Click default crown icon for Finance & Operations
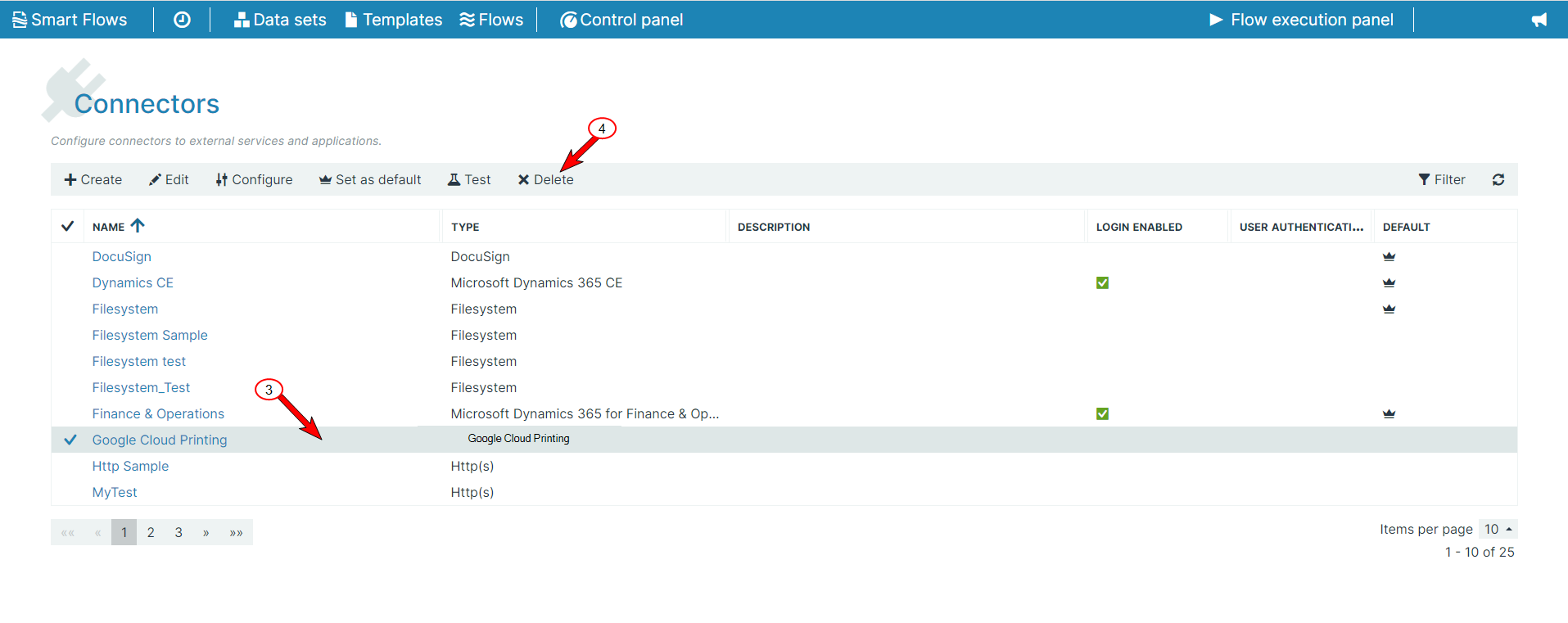The width and height of the screenshot is (1568, 623). (x=1389, y=413)
